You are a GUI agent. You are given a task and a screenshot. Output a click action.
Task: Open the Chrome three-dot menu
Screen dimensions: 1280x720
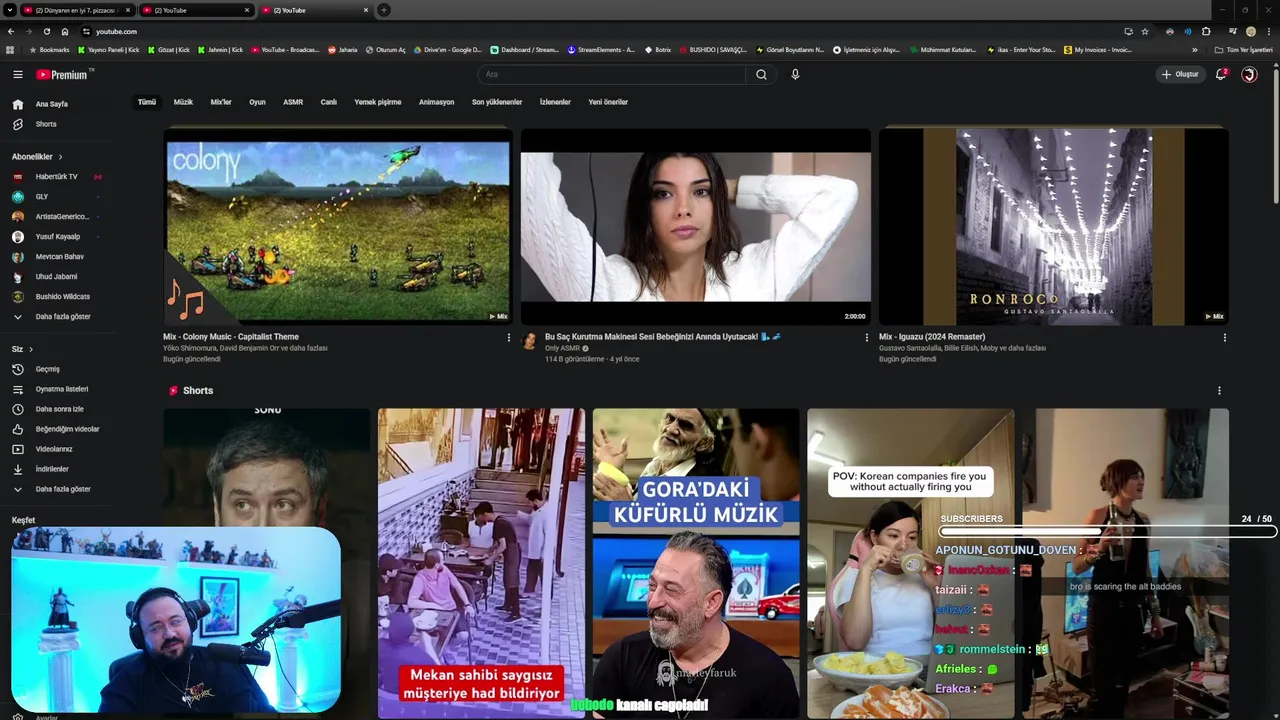tap(1268, 31)
